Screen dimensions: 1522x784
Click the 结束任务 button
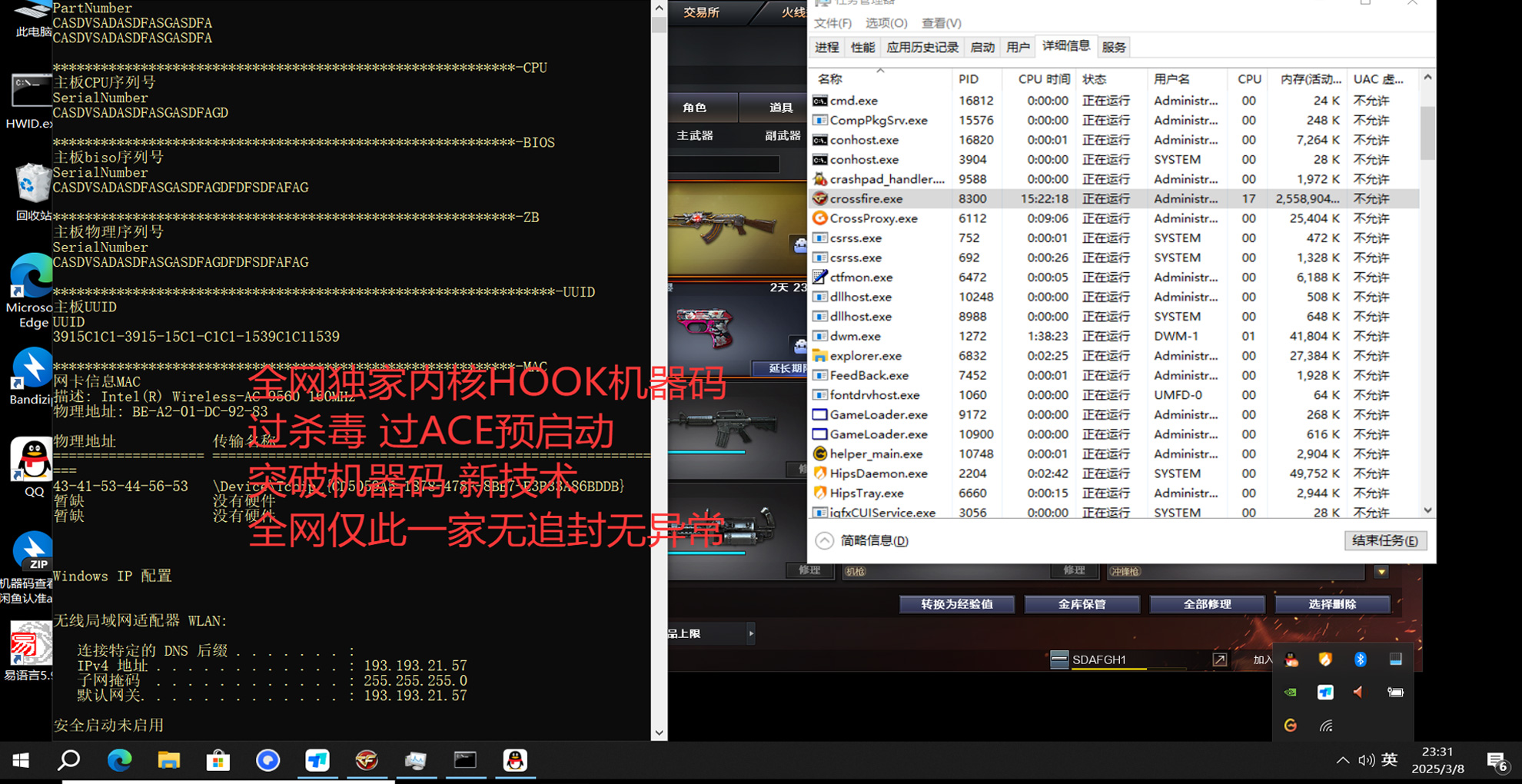1385,540
